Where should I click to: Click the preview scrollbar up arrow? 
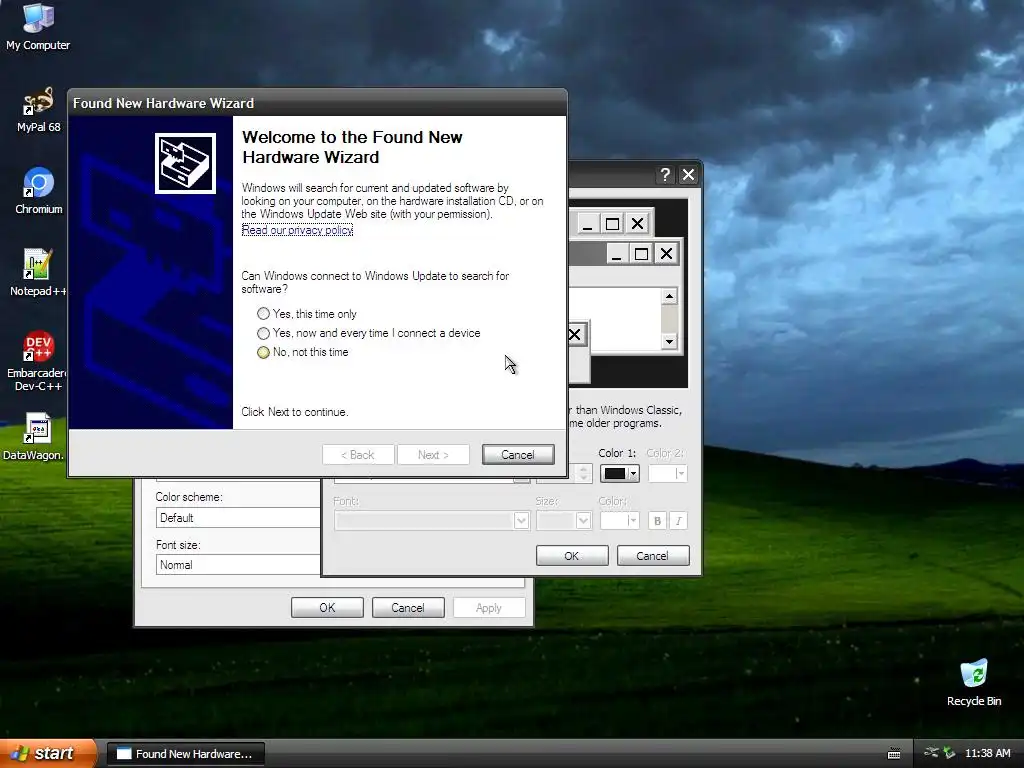(x=669, y=296)
